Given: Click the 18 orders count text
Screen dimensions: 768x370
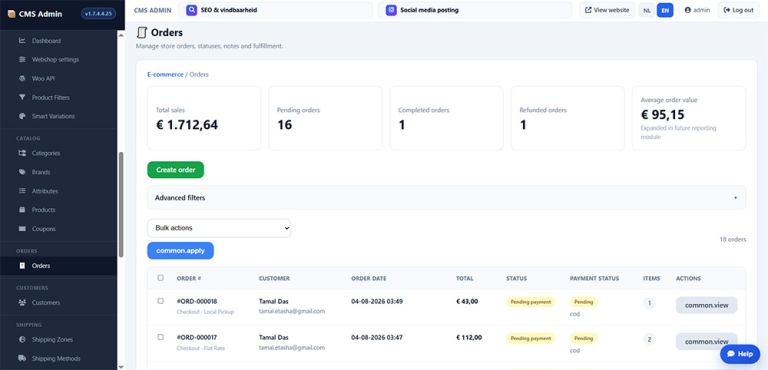Looking at the screenshot, I should pos(733,240).
